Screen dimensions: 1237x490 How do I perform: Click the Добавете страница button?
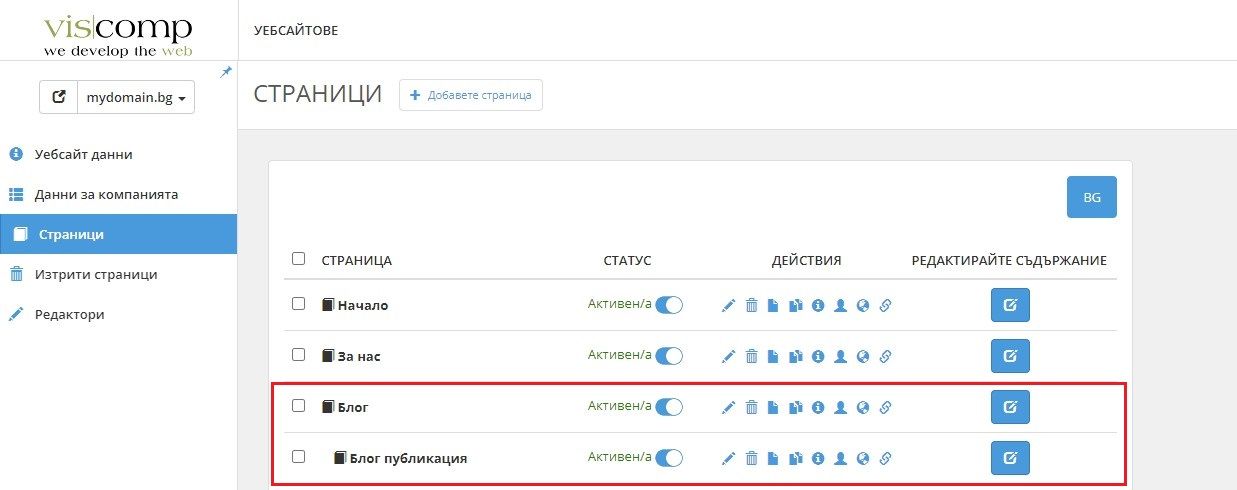coord(471,95)
